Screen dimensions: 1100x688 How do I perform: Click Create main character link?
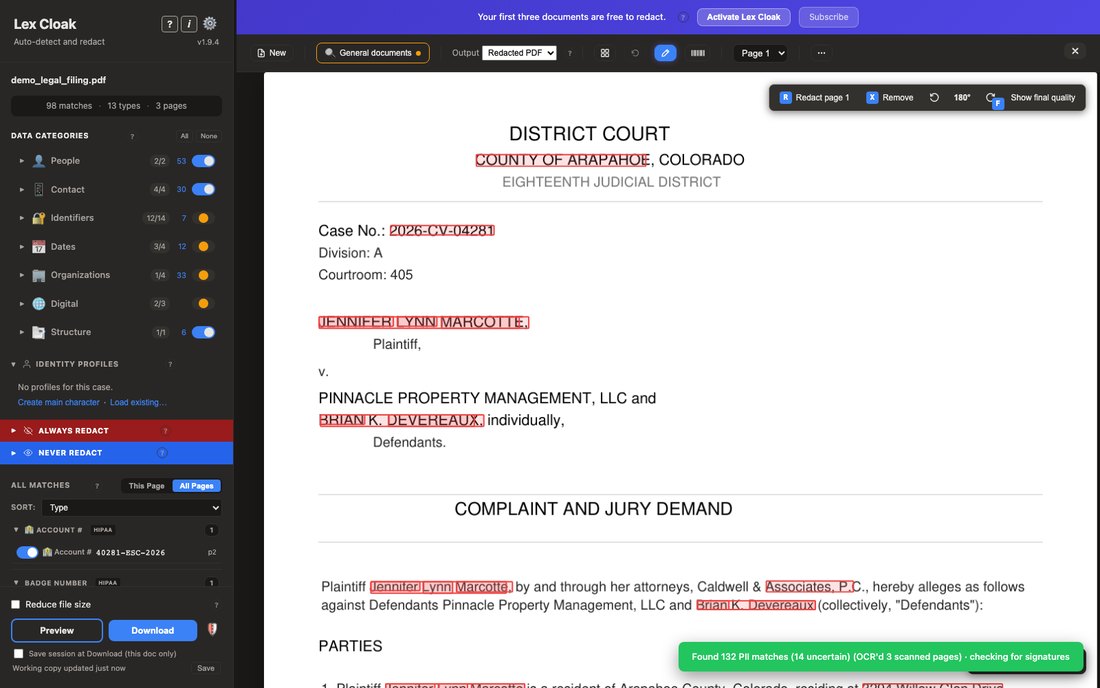coord(58,403)
